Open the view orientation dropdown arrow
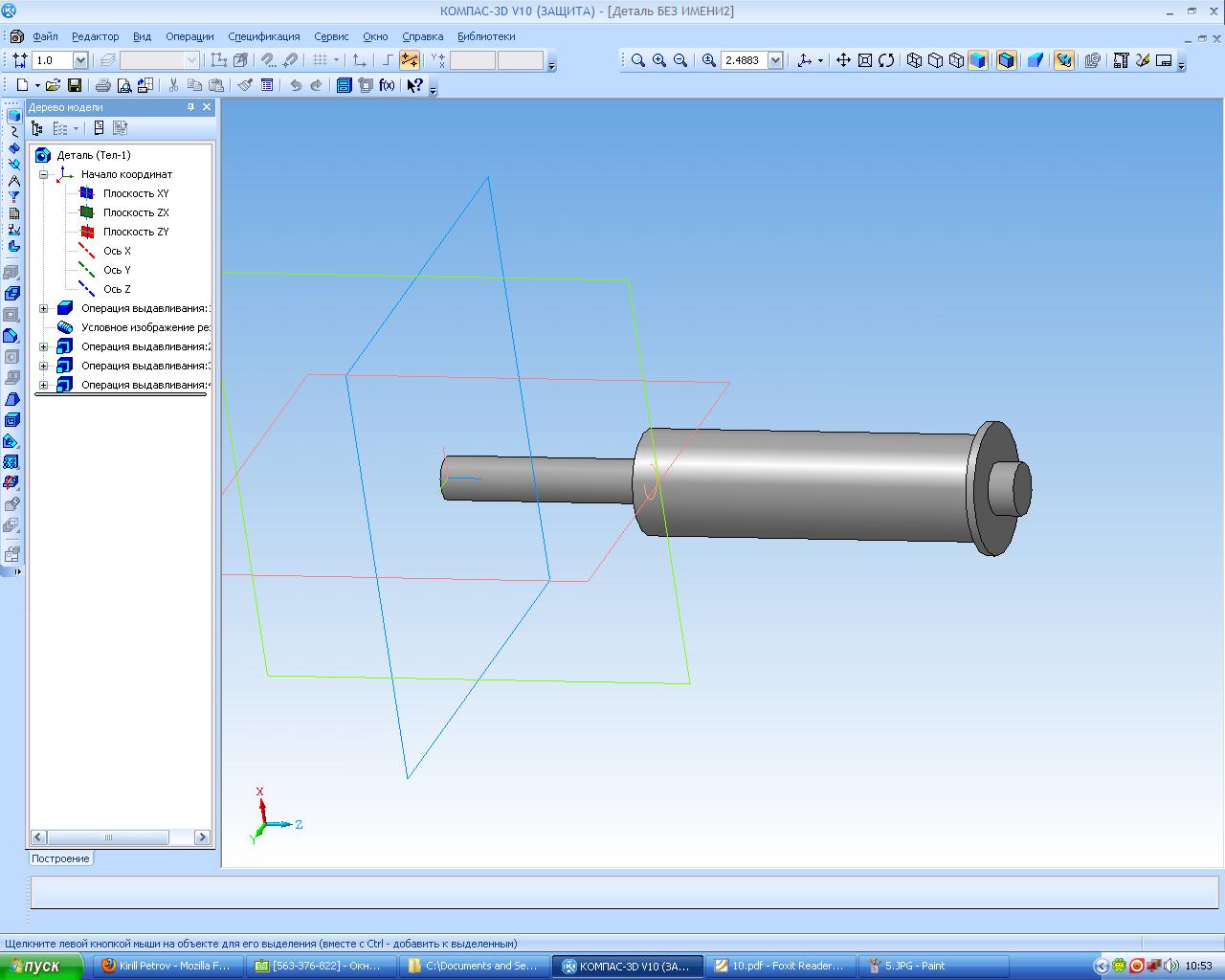This screenshot has width=1225, height=980. pyautogui.click(x=820, y=60)
